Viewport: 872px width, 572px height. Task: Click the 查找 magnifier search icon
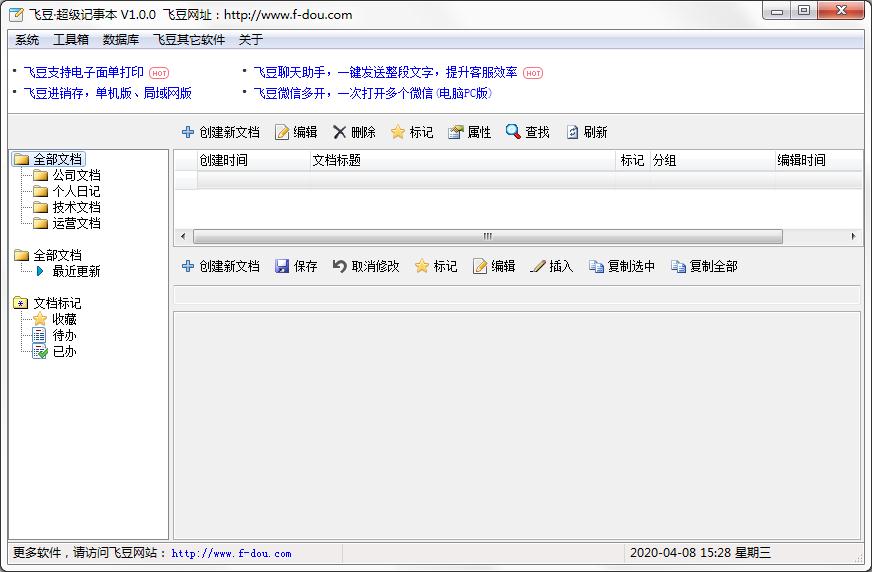click(513, 132)
